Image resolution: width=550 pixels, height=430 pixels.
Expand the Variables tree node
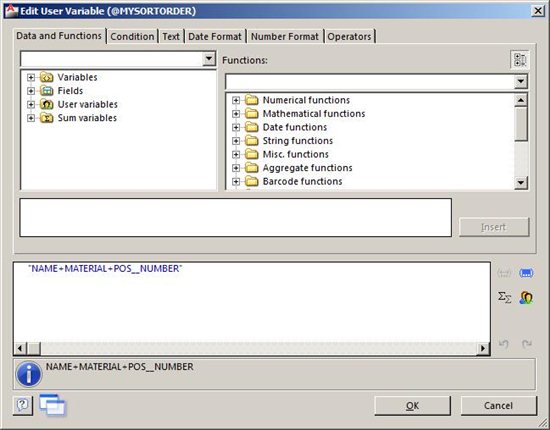coord(31,77)
